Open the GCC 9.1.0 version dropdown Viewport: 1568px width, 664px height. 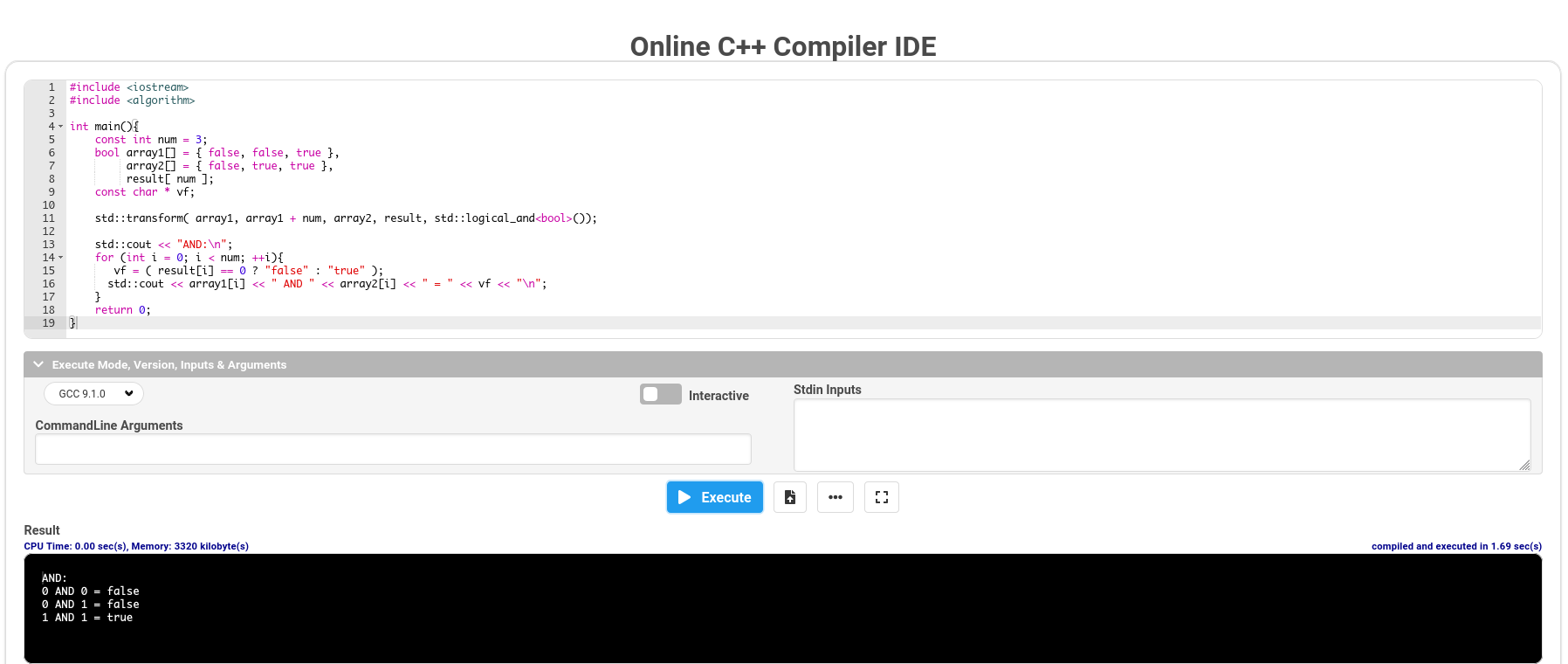pos(94,394)
